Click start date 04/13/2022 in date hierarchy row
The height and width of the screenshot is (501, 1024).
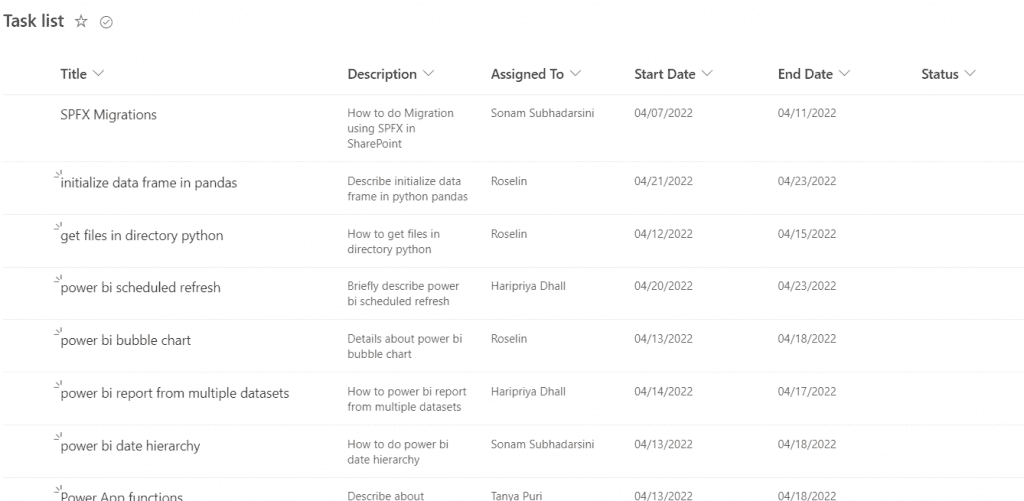pos(664,444)
